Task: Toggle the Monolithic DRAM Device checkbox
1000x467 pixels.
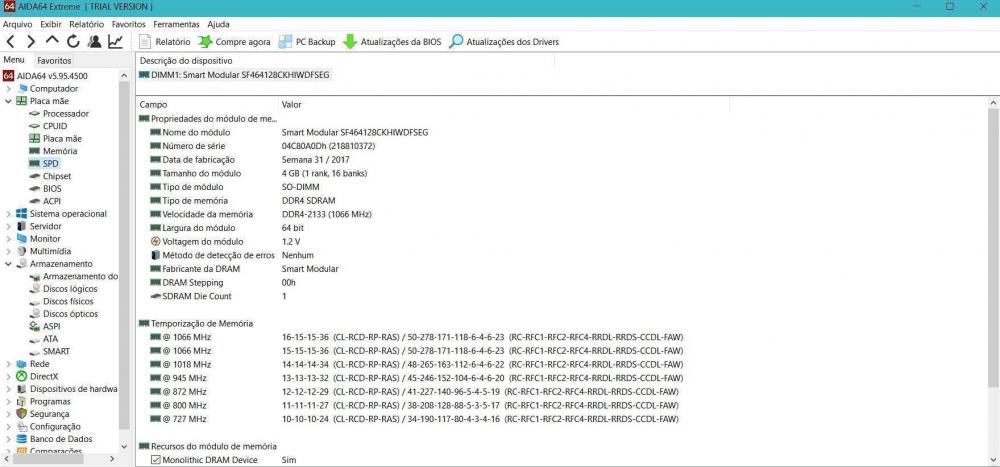Action: 156,460
